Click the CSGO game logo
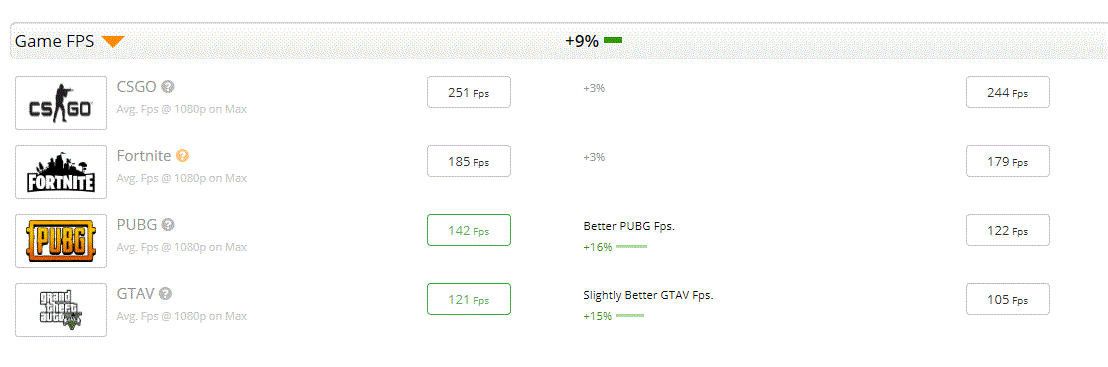Image resolution: width=1108 pixels, height=367 pixels. 61,103
